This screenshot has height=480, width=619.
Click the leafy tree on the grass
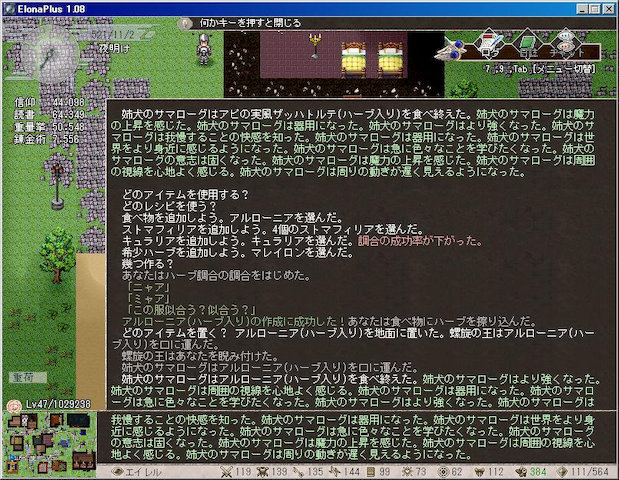(58, 256)
